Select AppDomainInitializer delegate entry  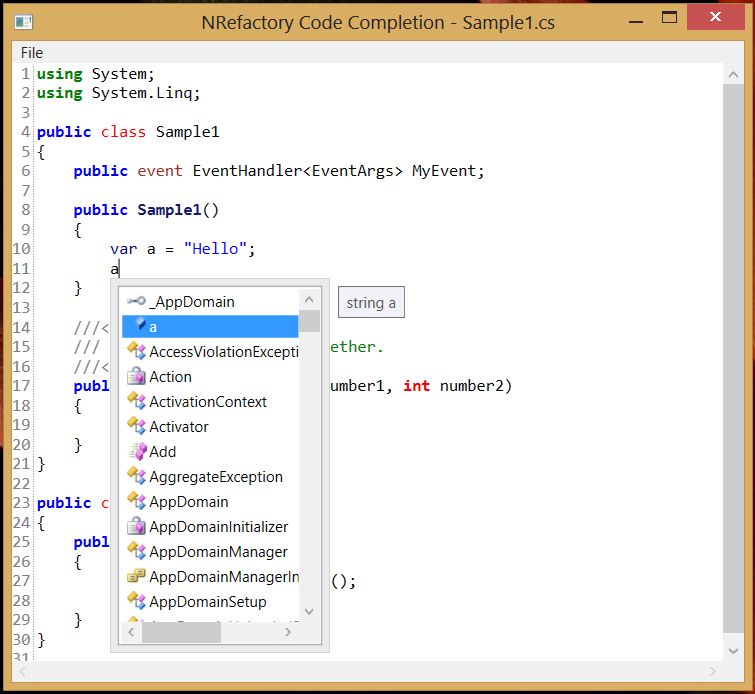210,527
